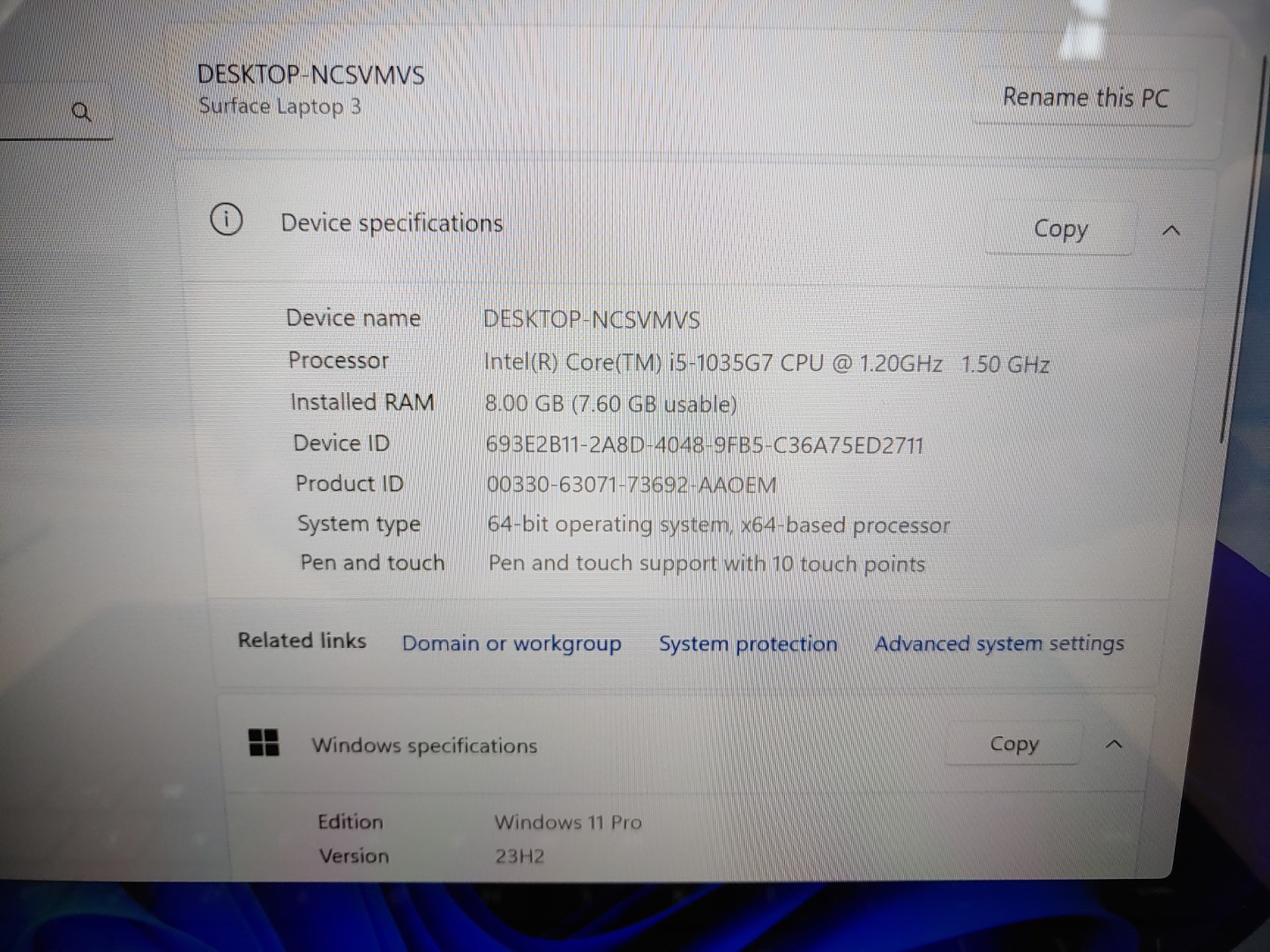Collapse the Windows specifications section chevron
The height and width of the screenshot is (952, 1270).
coord(1114,745)
